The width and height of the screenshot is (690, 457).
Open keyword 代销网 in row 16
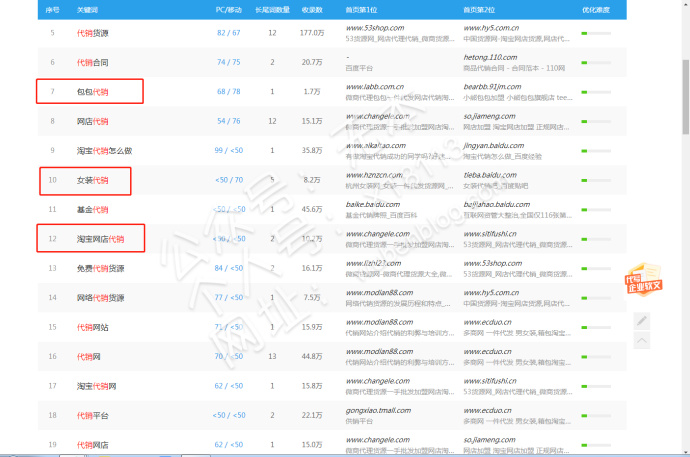pos(88,357)
